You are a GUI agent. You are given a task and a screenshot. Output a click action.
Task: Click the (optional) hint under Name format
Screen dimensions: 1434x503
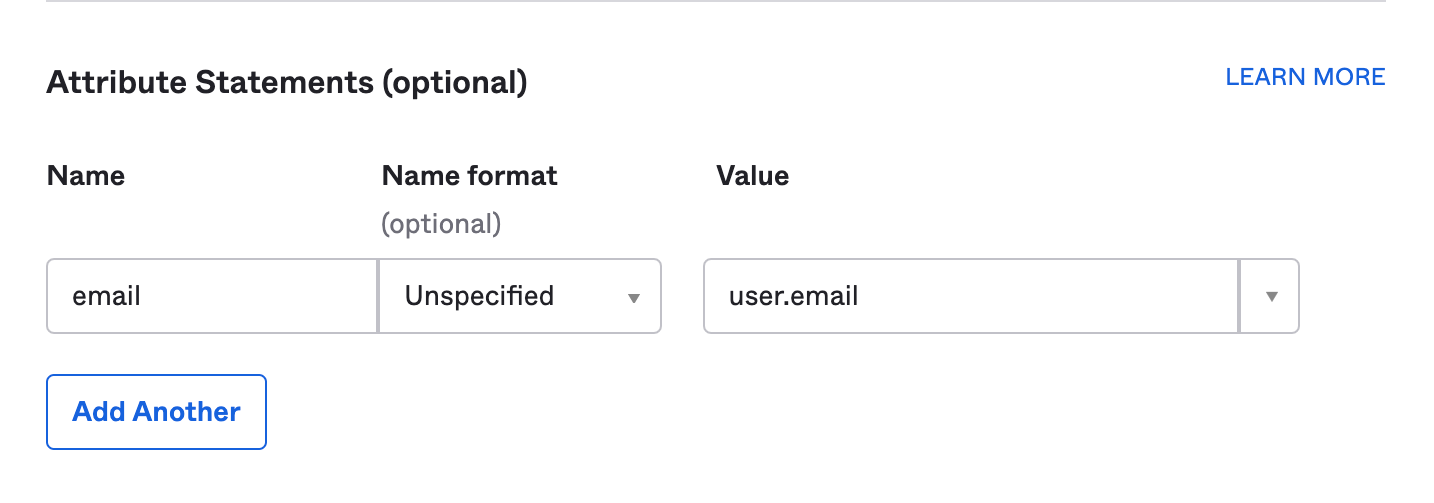pyautogui.click(x=441, y=223)
